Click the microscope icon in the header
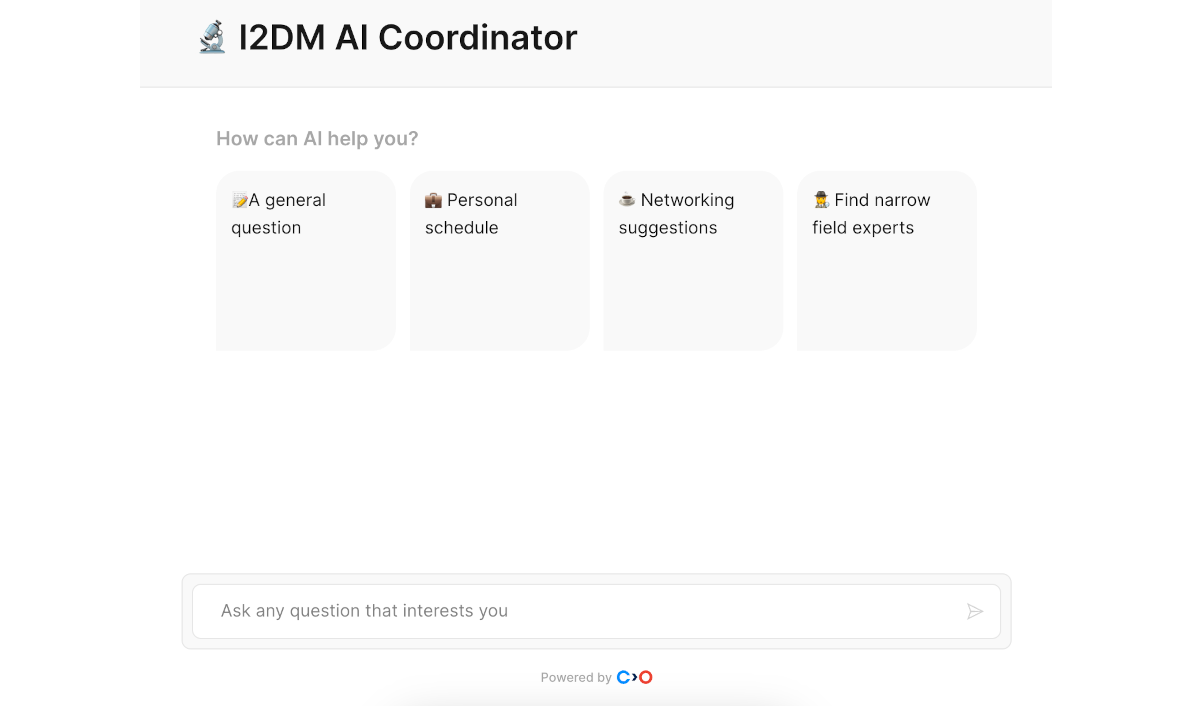This screenshot has height=706, width=1192. 211,37
